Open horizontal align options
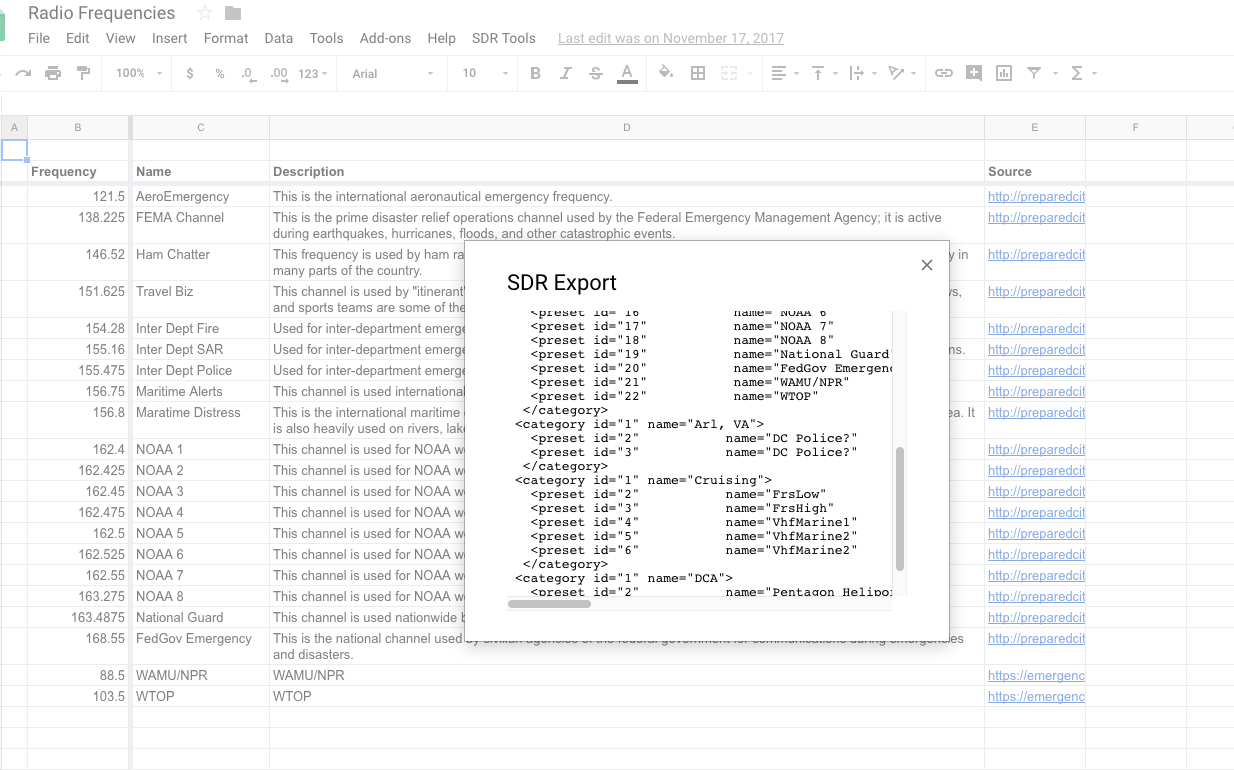The height and width of the screenshot is (770, 1234). (785, 73)
